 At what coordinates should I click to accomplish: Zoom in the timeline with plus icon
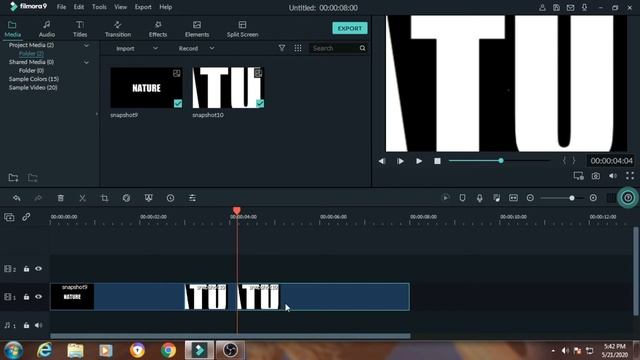coord(593,198)
